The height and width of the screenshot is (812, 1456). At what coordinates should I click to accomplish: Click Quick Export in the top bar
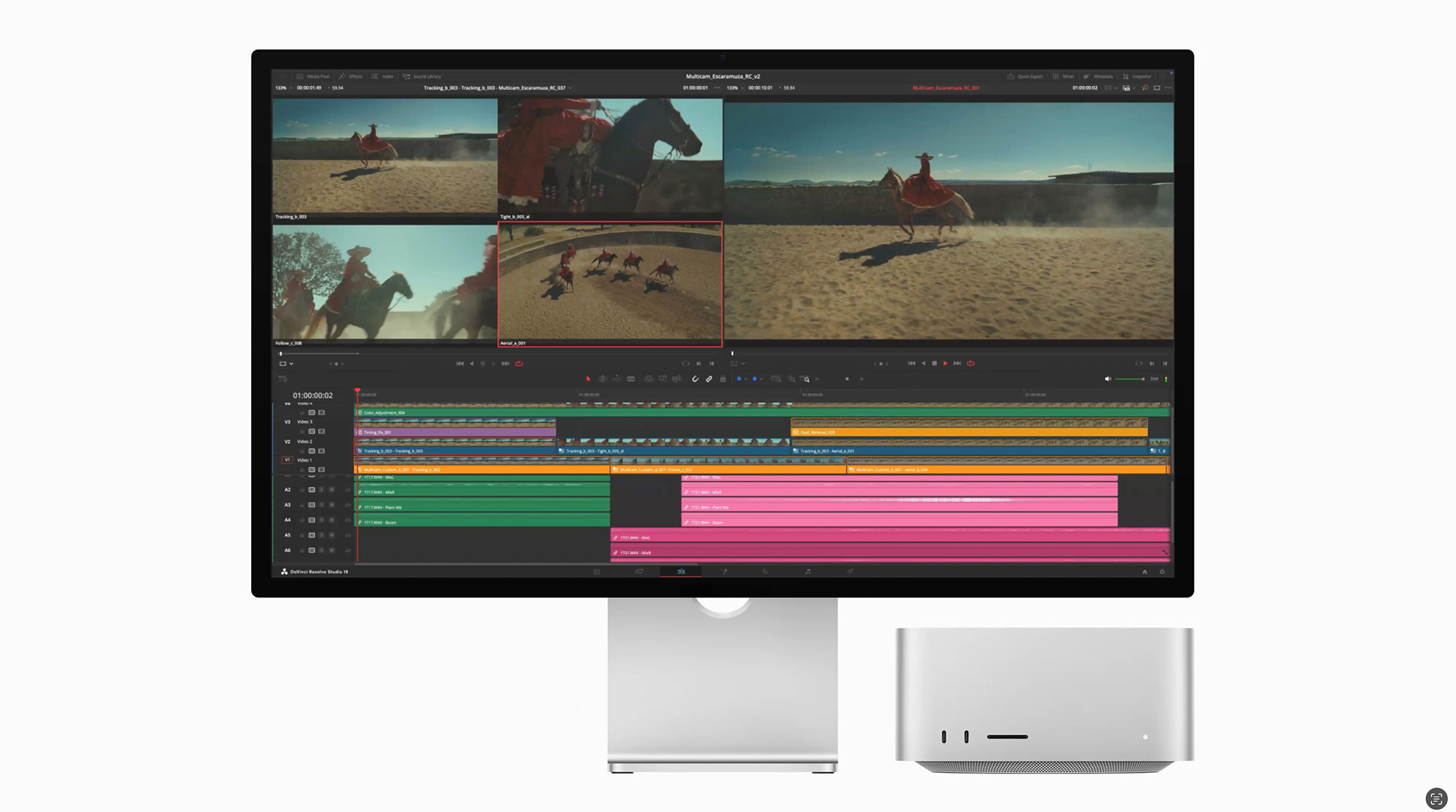[1025, 76]
